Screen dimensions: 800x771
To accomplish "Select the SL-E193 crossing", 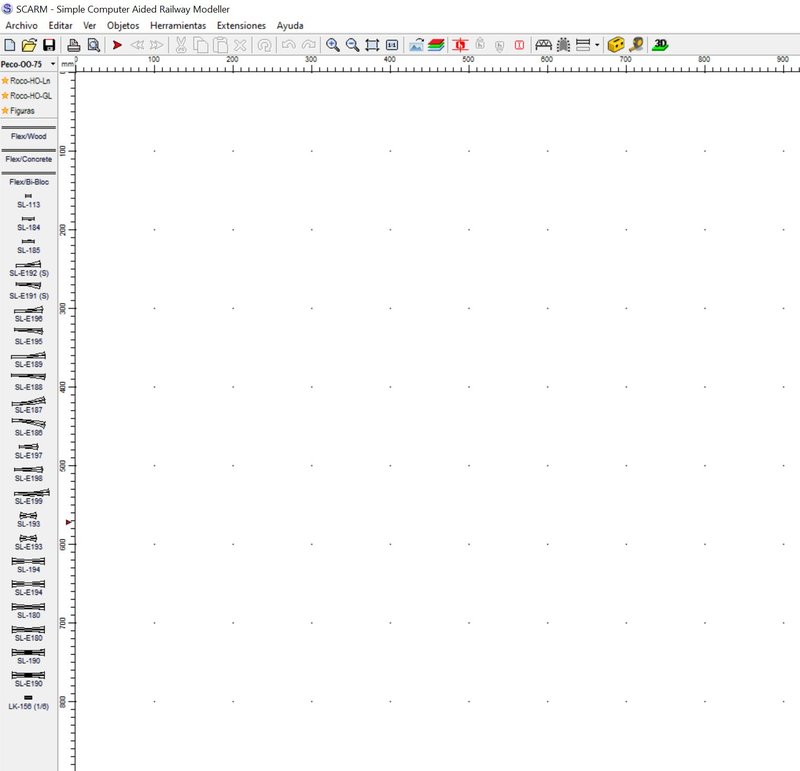I will [29, 542].
